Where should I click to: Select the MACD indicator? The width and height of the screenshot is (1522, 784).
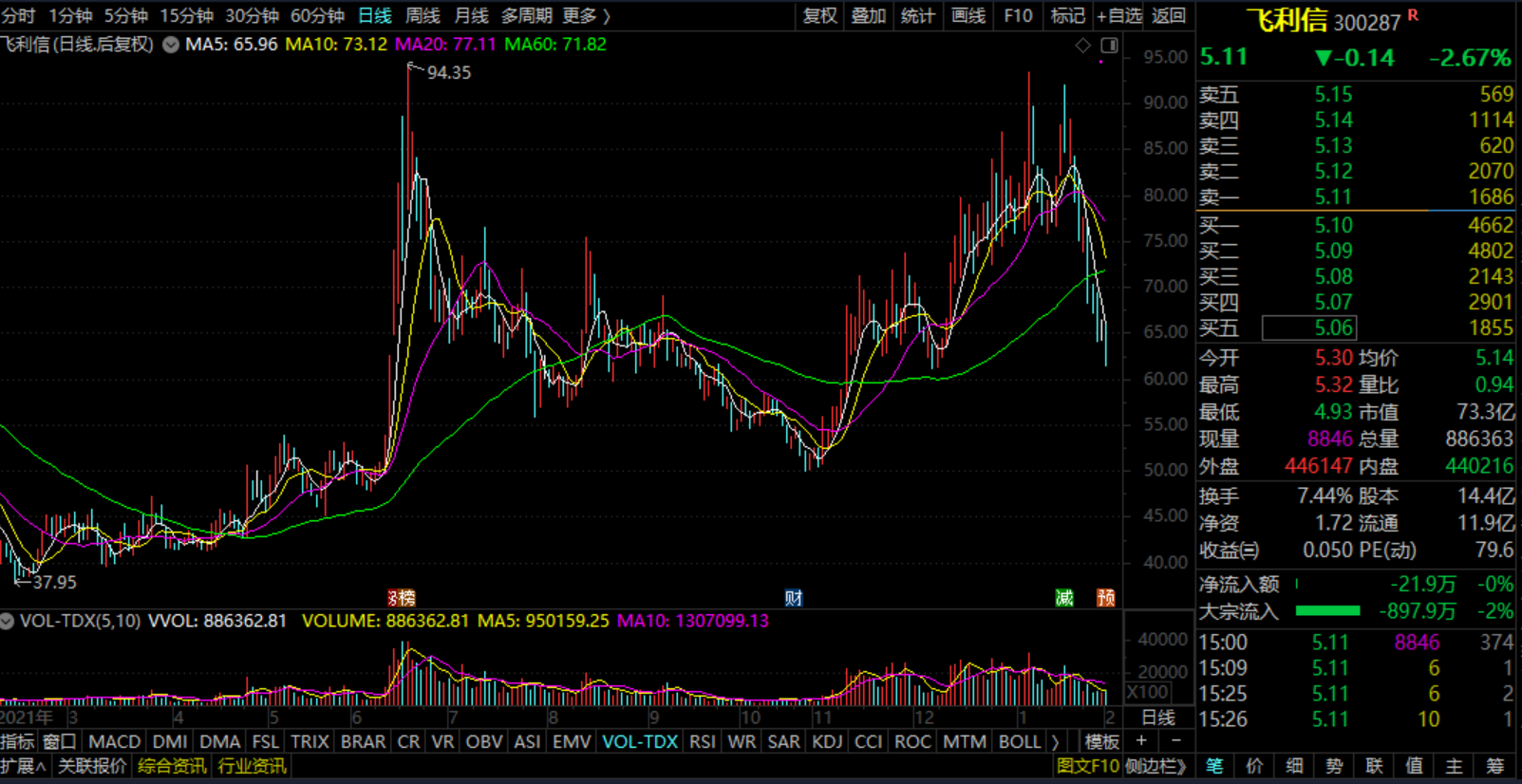pos(114,741)
